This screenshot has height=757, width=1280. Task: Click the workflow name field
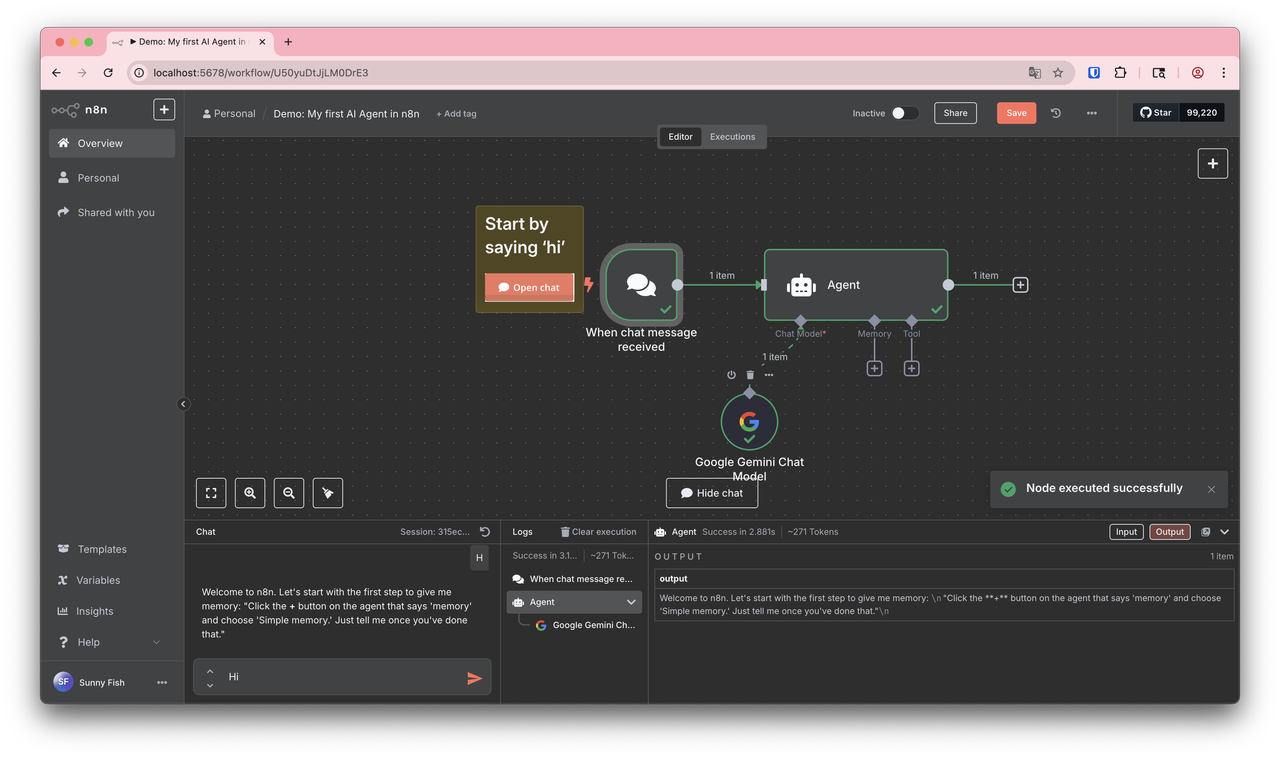pos(347,114)
